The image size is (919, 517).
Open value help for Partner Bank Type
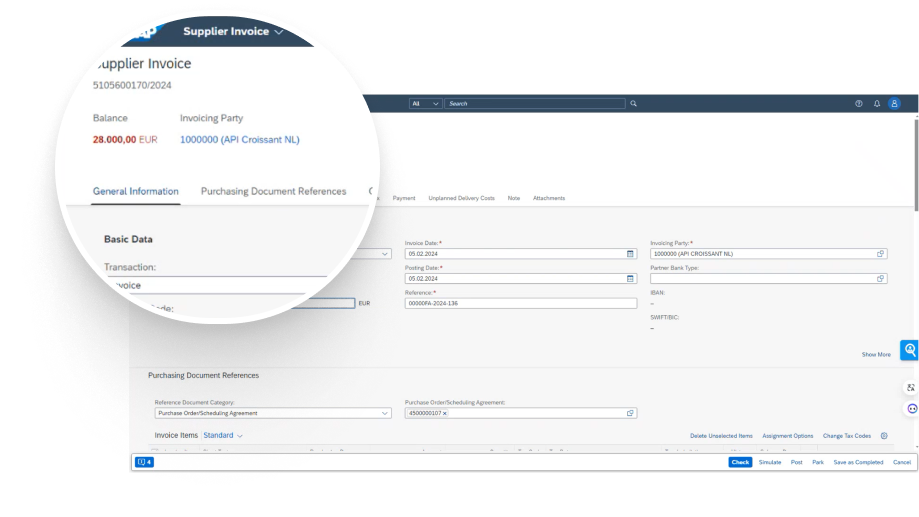pos(880,278)
